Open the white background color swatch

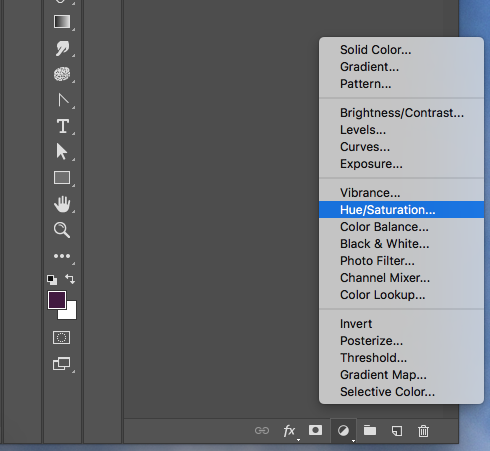click(x=71, y=313)
